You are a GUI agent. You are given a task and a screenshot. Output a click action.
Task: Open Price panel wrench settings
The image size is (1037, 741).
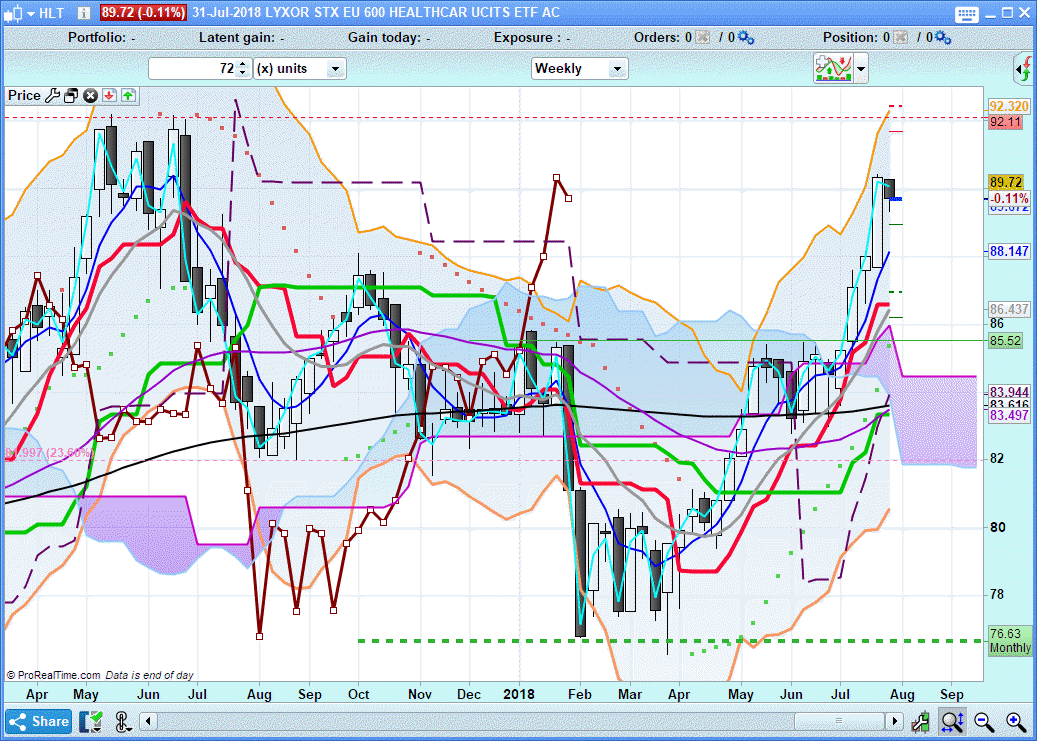[x=52, y=96]
